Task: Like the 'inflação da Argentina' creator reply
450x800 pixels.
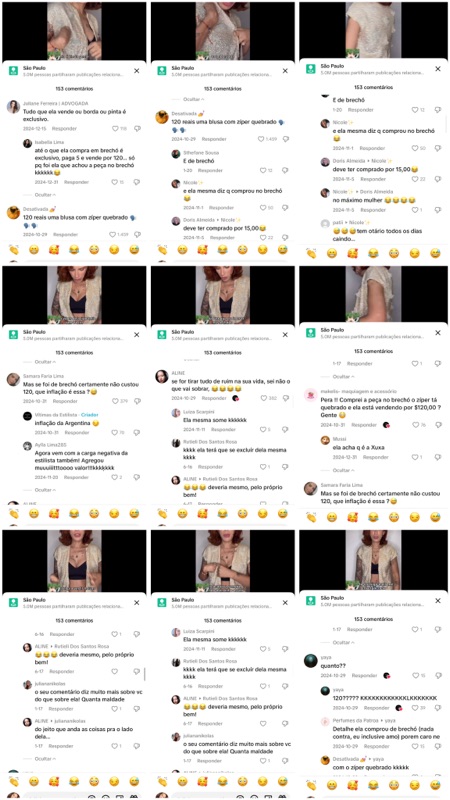Action: [114, 432]
